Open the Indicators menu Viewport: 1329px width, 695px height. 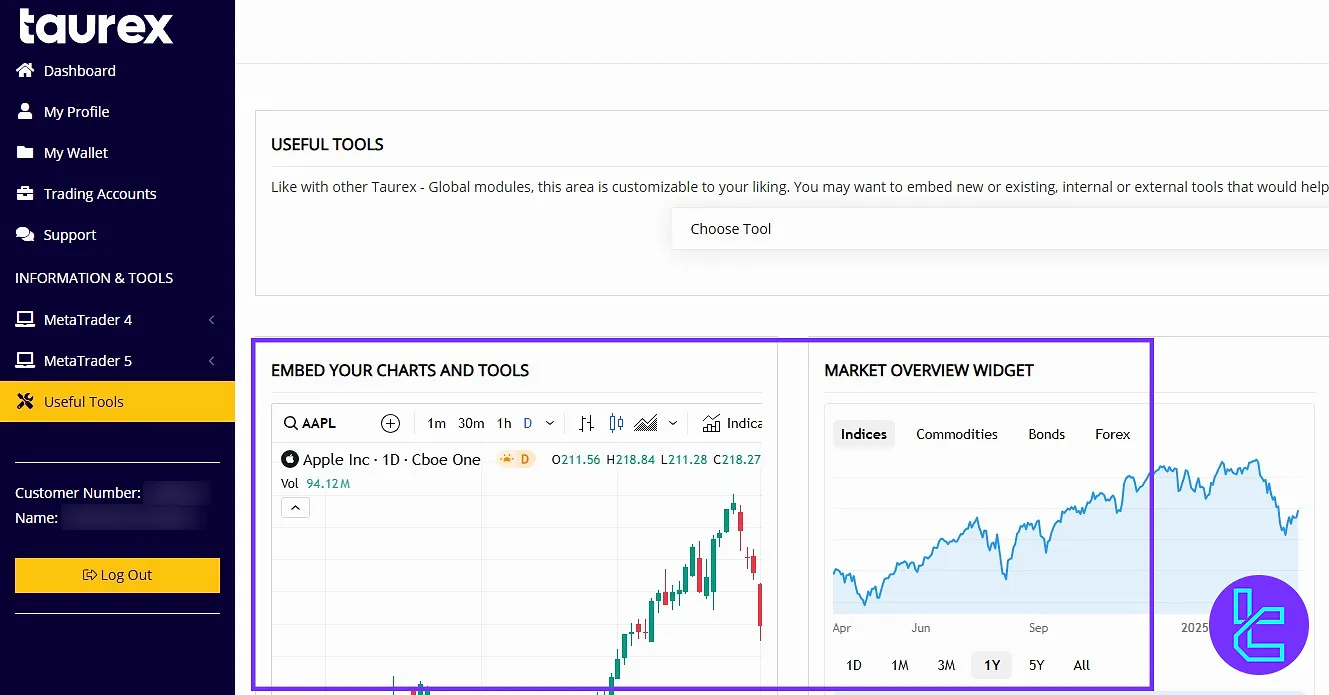tap(732, 423)
